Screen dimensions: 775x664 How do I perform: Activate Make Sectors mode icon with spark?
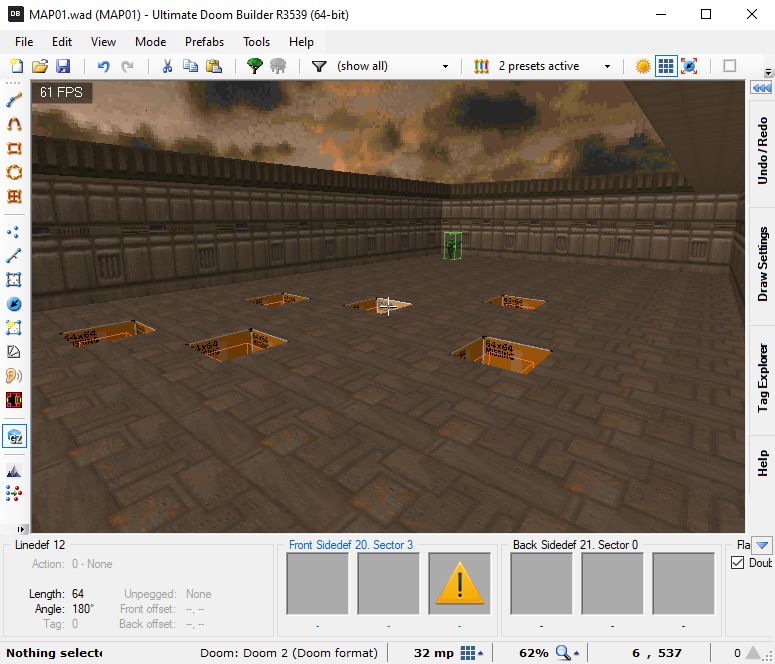click(13, 327)
